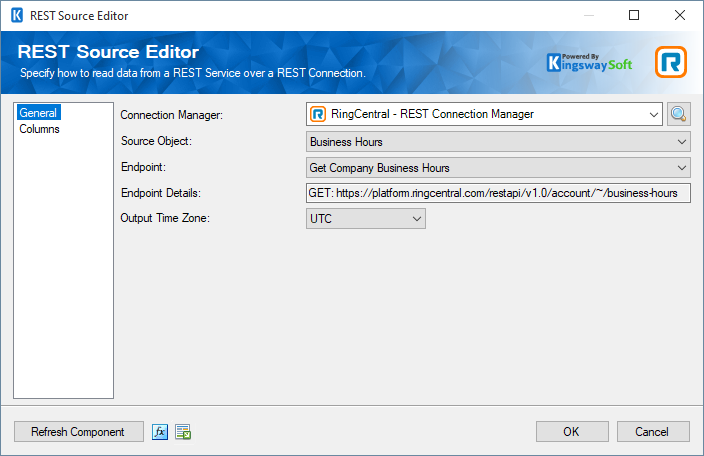Screen dimensions: 704x456
Task: Open the fx expressions editor icon
Action: 160,432
